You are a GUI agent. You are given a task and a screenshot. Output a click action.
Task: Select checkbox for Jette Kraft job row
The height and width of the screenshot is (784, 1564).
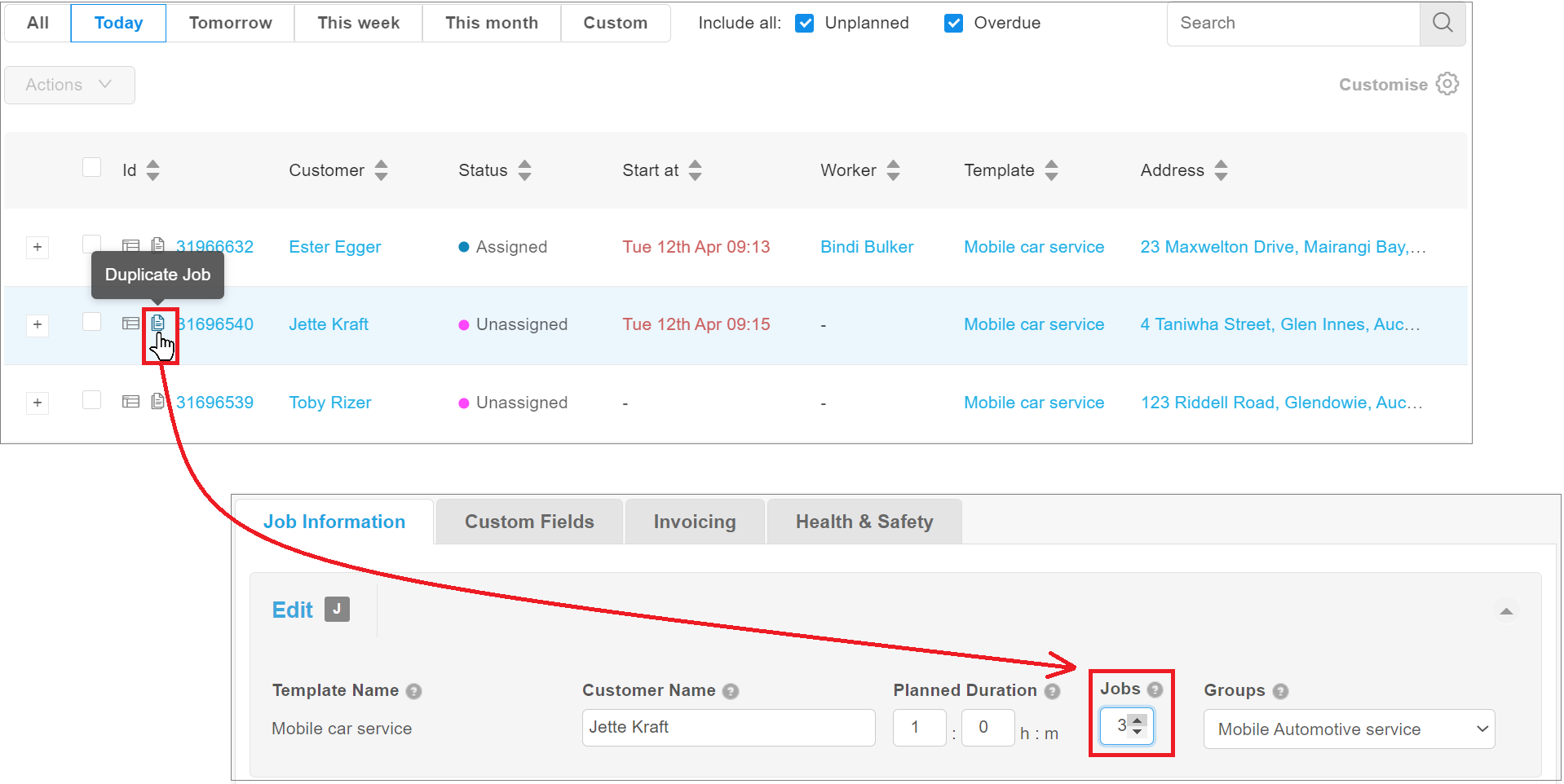click(x=92, y=322)
